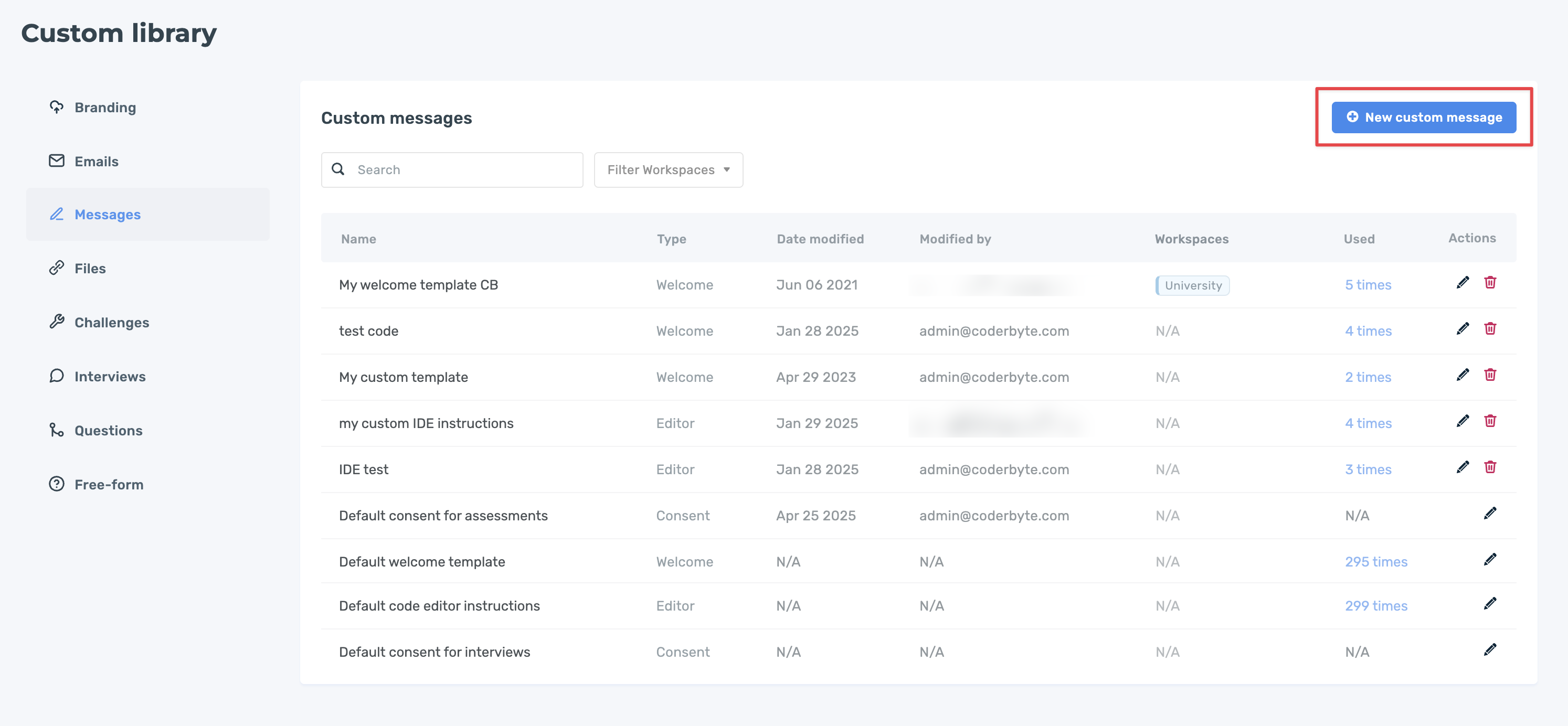
Task: Open the Free-form sidebar item
Action: click(x=109, y=484)
